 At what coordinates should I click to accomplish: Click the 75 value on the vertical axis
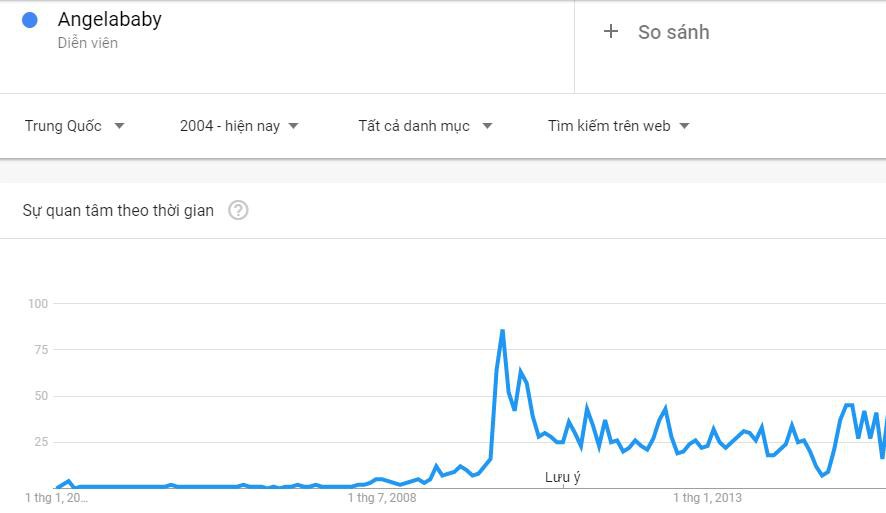(41, 350)
